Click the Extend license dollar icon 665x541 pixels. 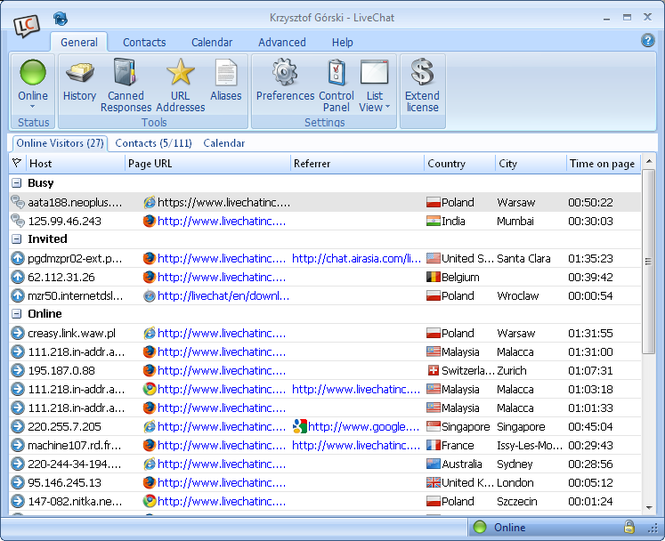[x=422, y=72]
